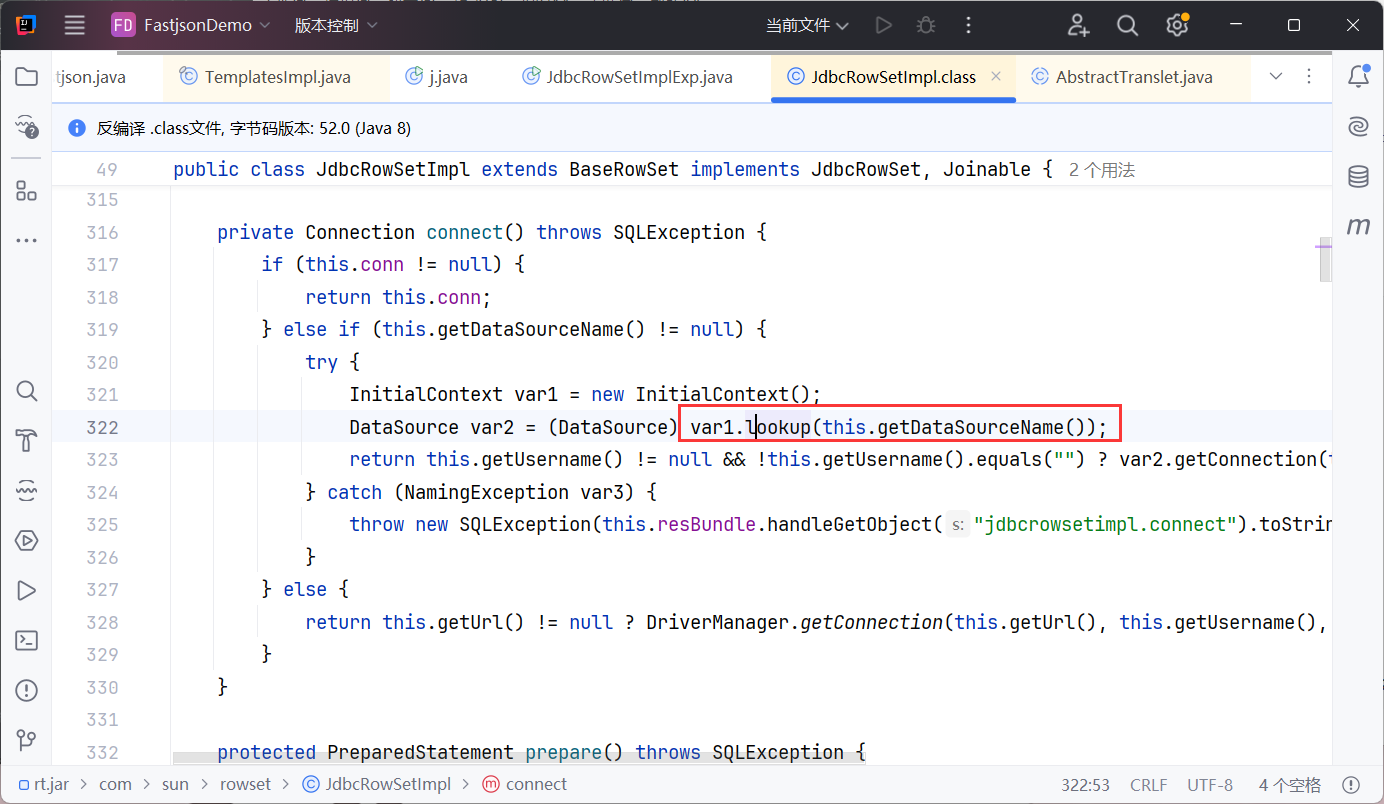The image size is (1384, 804).
Task: Open the Database tool window
Action: coord(1358,177)
